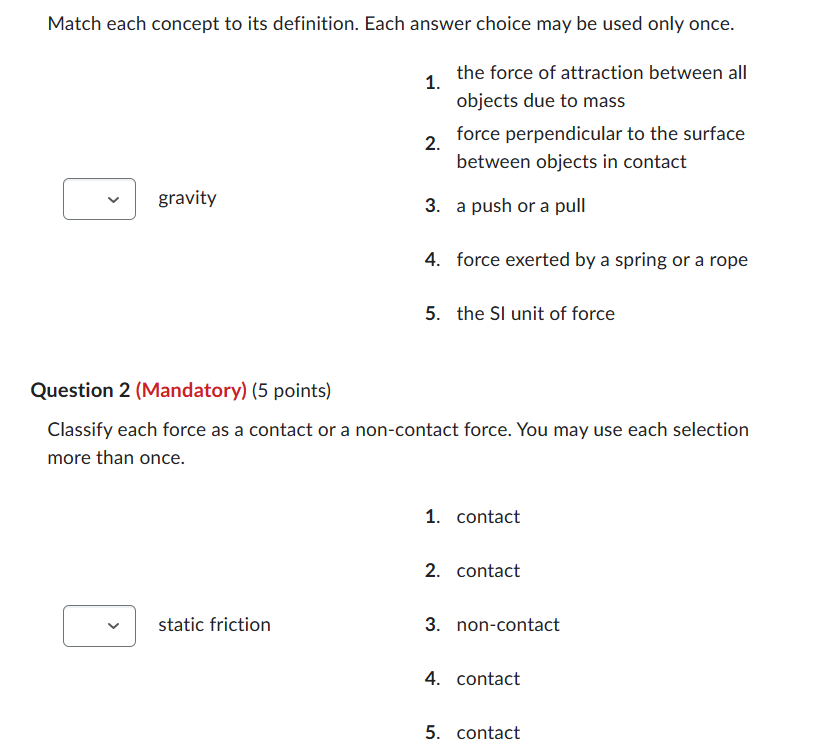Click the 'a push or a pull' definition

click(520, 206)
